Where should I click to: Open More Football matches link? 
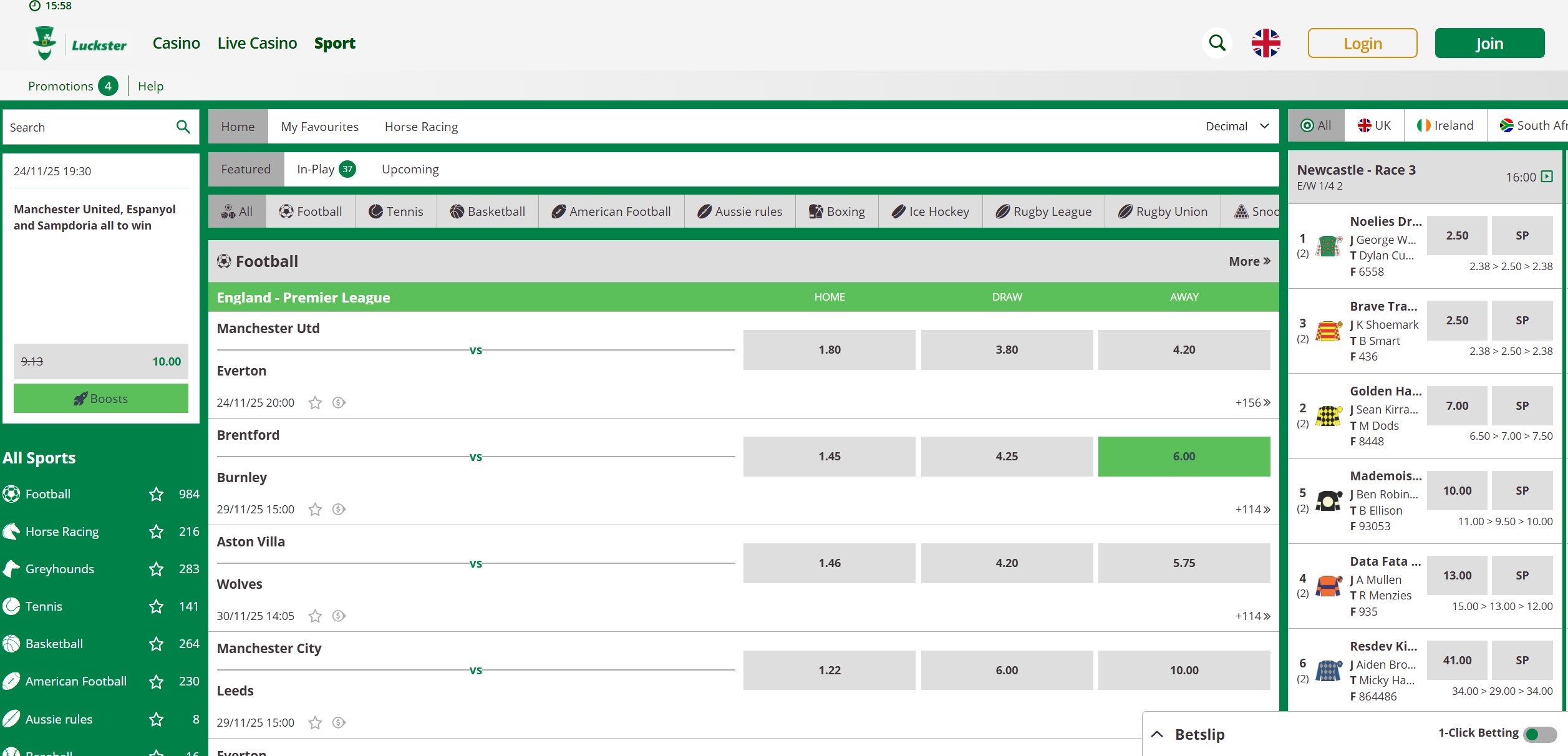pos(1249,261)
